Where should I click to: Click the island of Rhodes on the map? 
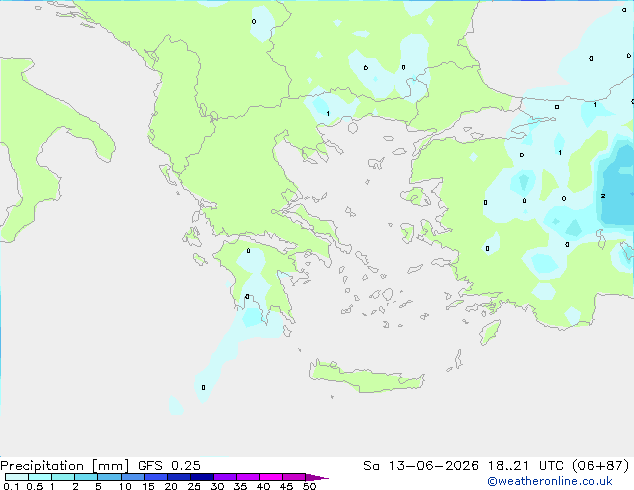[x=490, y=332]
